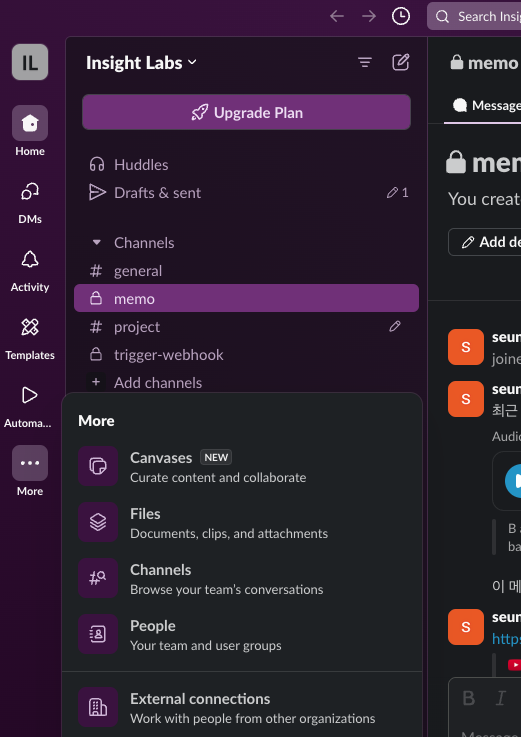Click the Channels browse hash icon
Image resolution: width=521 pixels, height=737 pixels.
click(x=98, y=578)
